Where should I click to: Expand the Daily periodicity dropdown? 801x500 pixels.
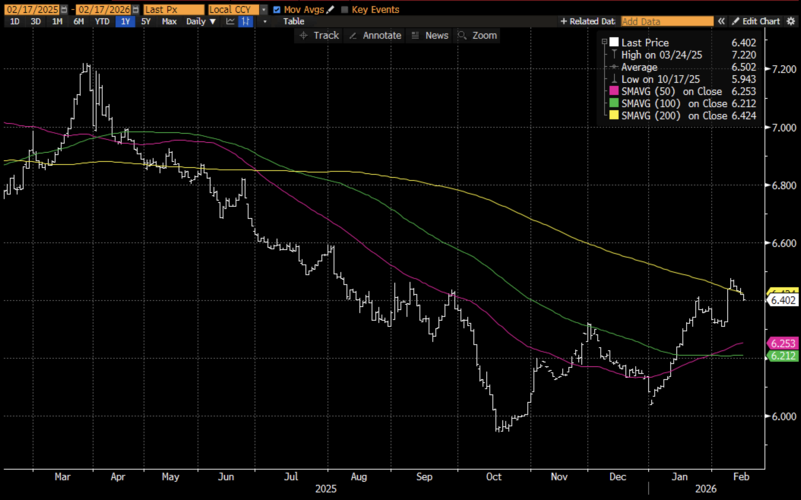pyautogui.click(x=198, y=21)
